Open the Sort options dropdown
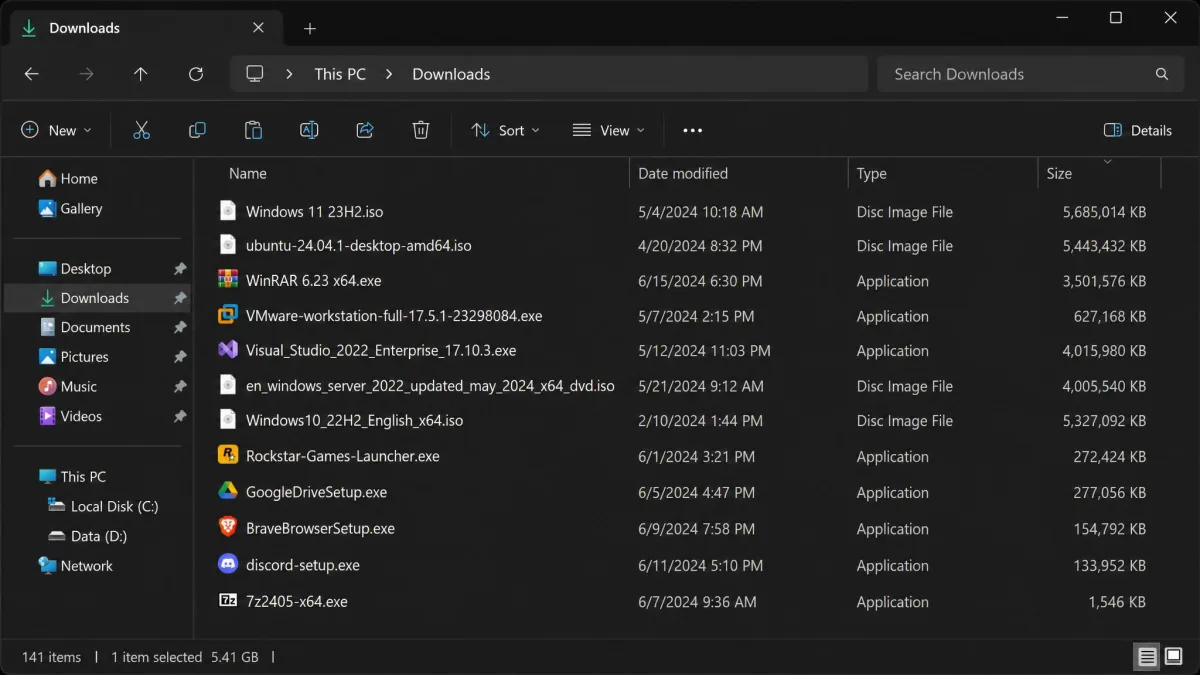This screenshot has width=1200, height=675. pyautogui.click(x=506, y=130)
